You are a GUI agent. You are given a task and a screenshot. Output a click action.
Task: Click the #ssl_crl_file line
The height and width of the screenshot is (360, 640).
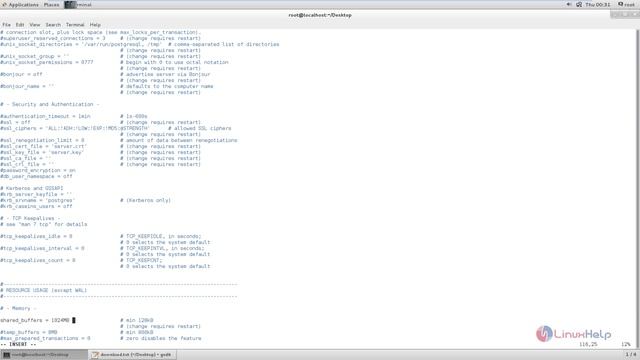coord(27,164)
